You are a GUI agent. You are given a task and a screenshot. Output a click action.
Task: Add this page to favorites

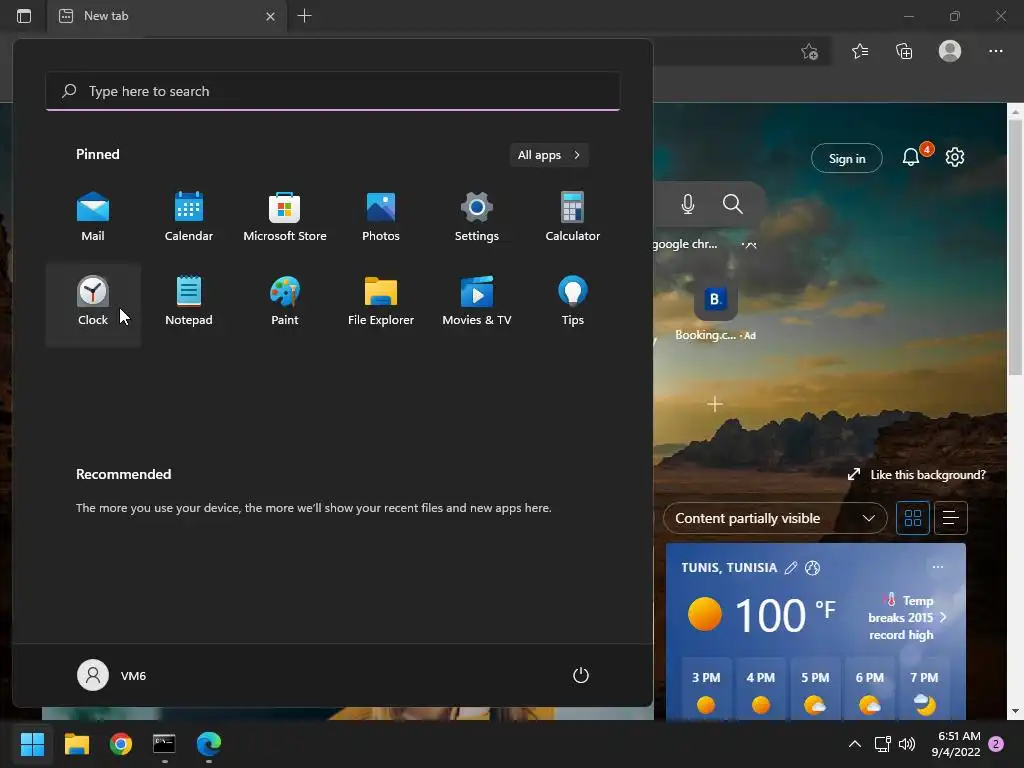810,51
